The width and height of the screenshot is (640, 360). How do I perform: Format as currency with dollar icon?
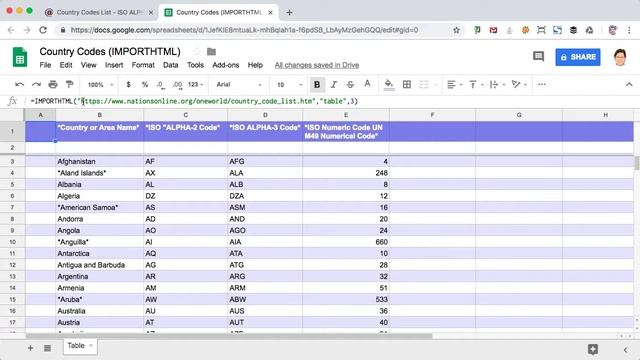[128, 84]
